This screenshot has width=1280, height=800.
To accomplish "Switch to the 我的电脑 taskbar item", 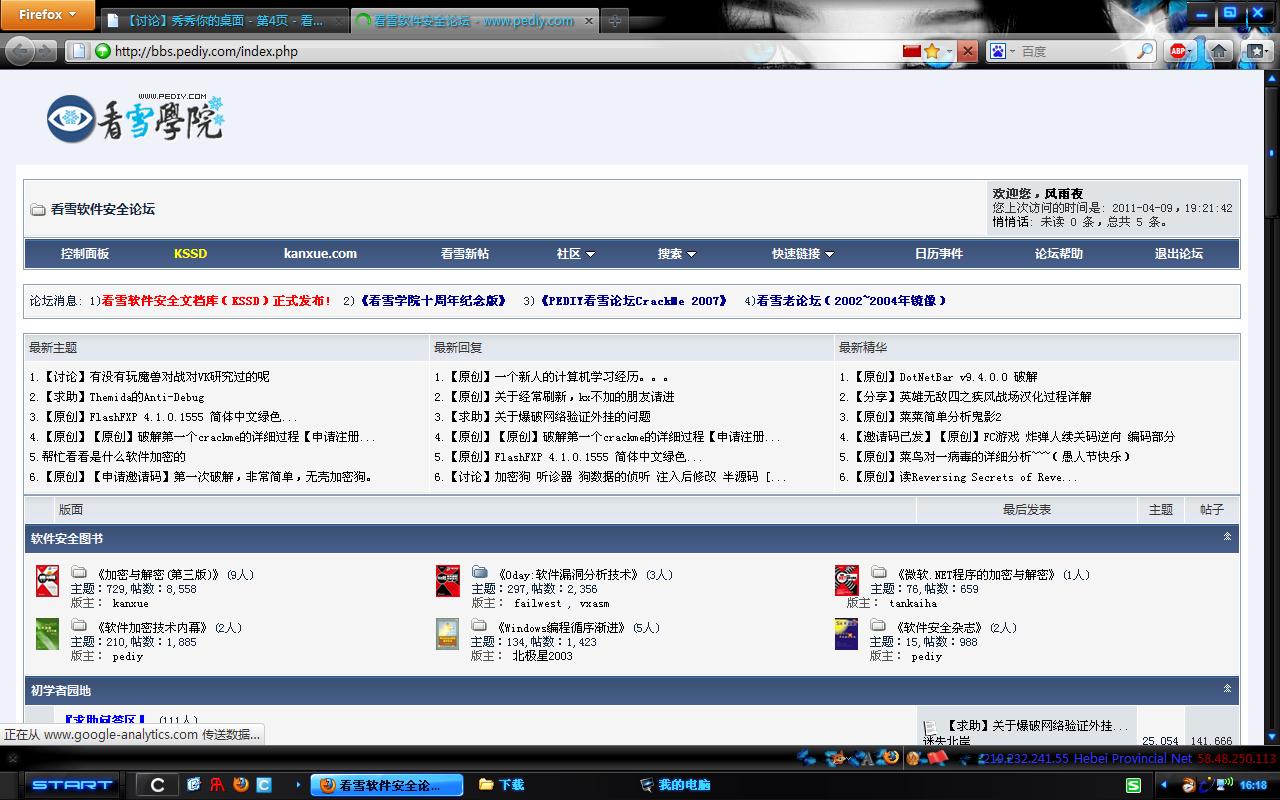I will 675,785.
